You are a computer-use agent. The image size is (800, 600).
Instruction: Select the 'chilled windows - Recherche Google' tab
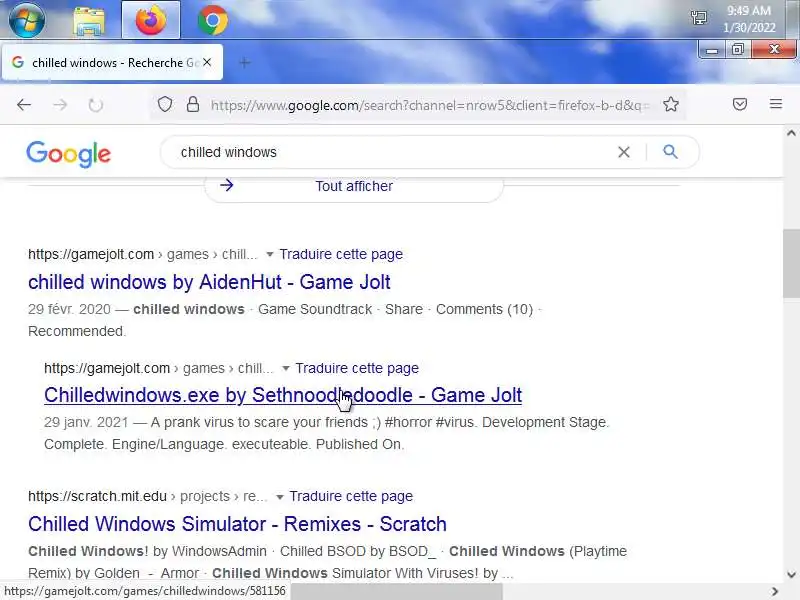(112, 62)
